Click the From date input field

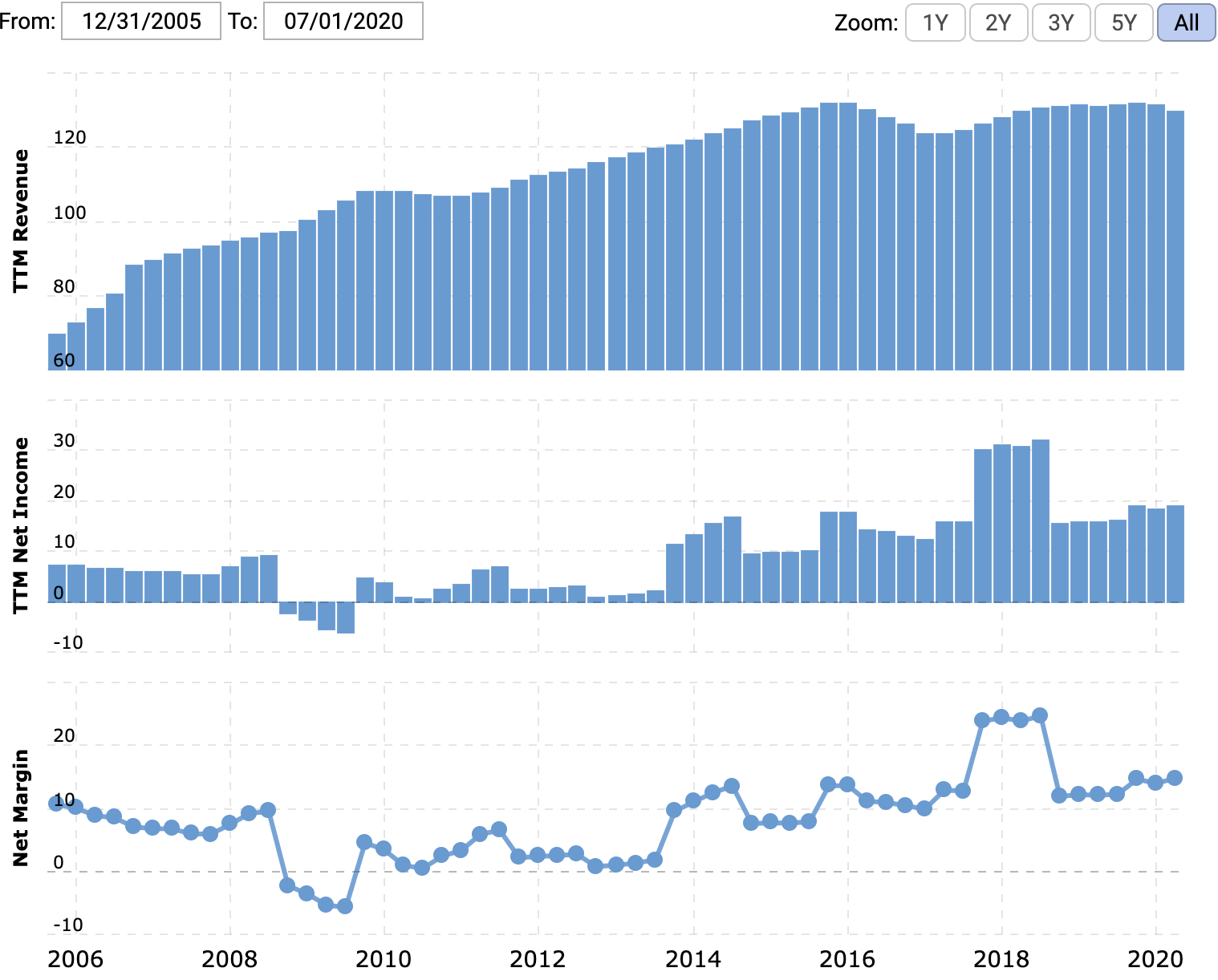pyautogui.click(x=141, y=21)
